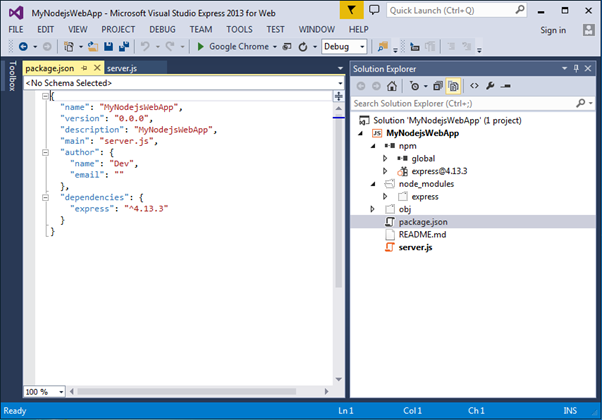The image size is (602, 420).
Task: Open the Debug configuration dropdown
Action: [x=344, y=46]
